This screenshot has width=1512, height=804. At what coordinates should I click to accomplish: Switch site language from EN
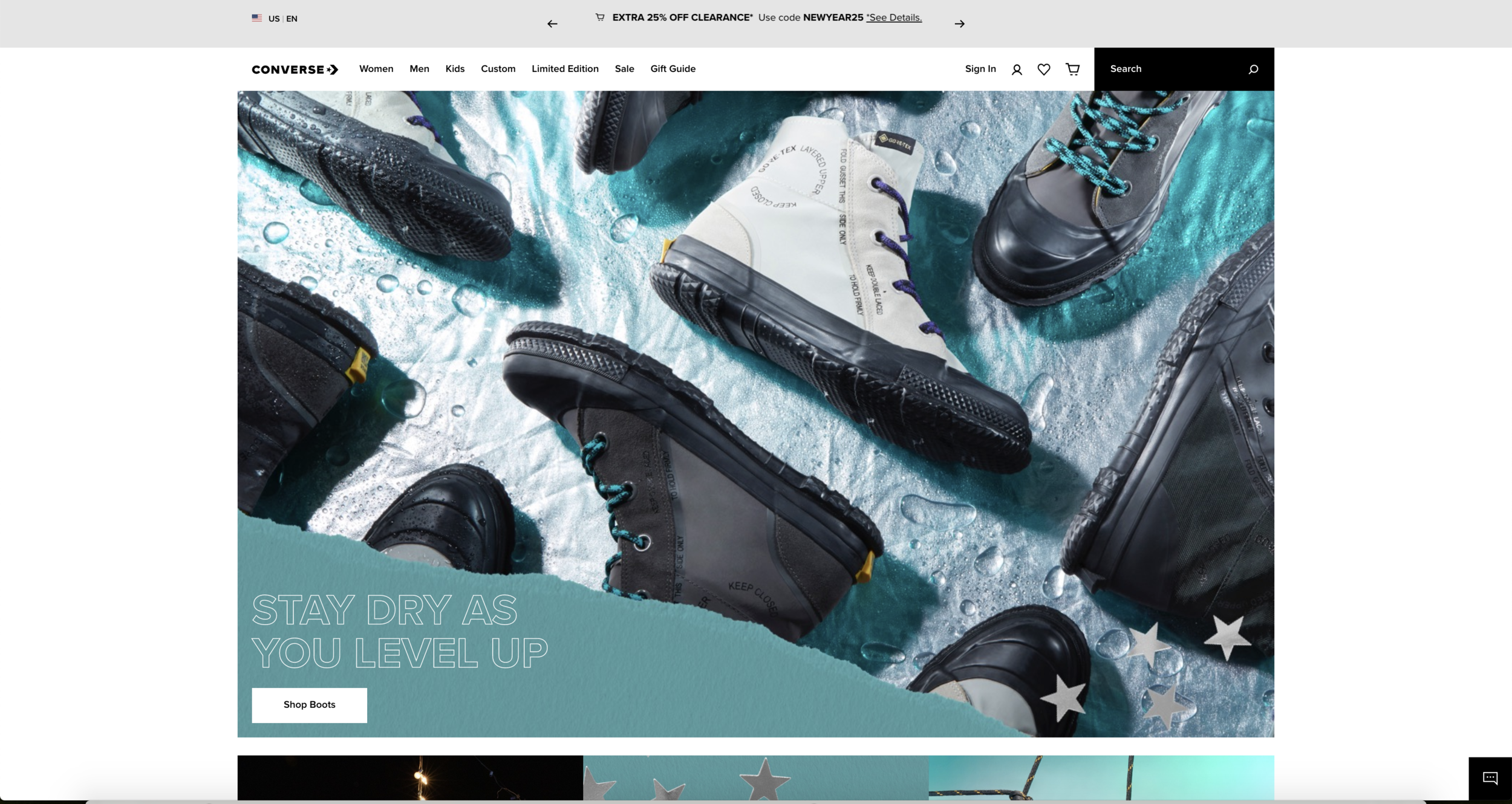click(292, 19)
